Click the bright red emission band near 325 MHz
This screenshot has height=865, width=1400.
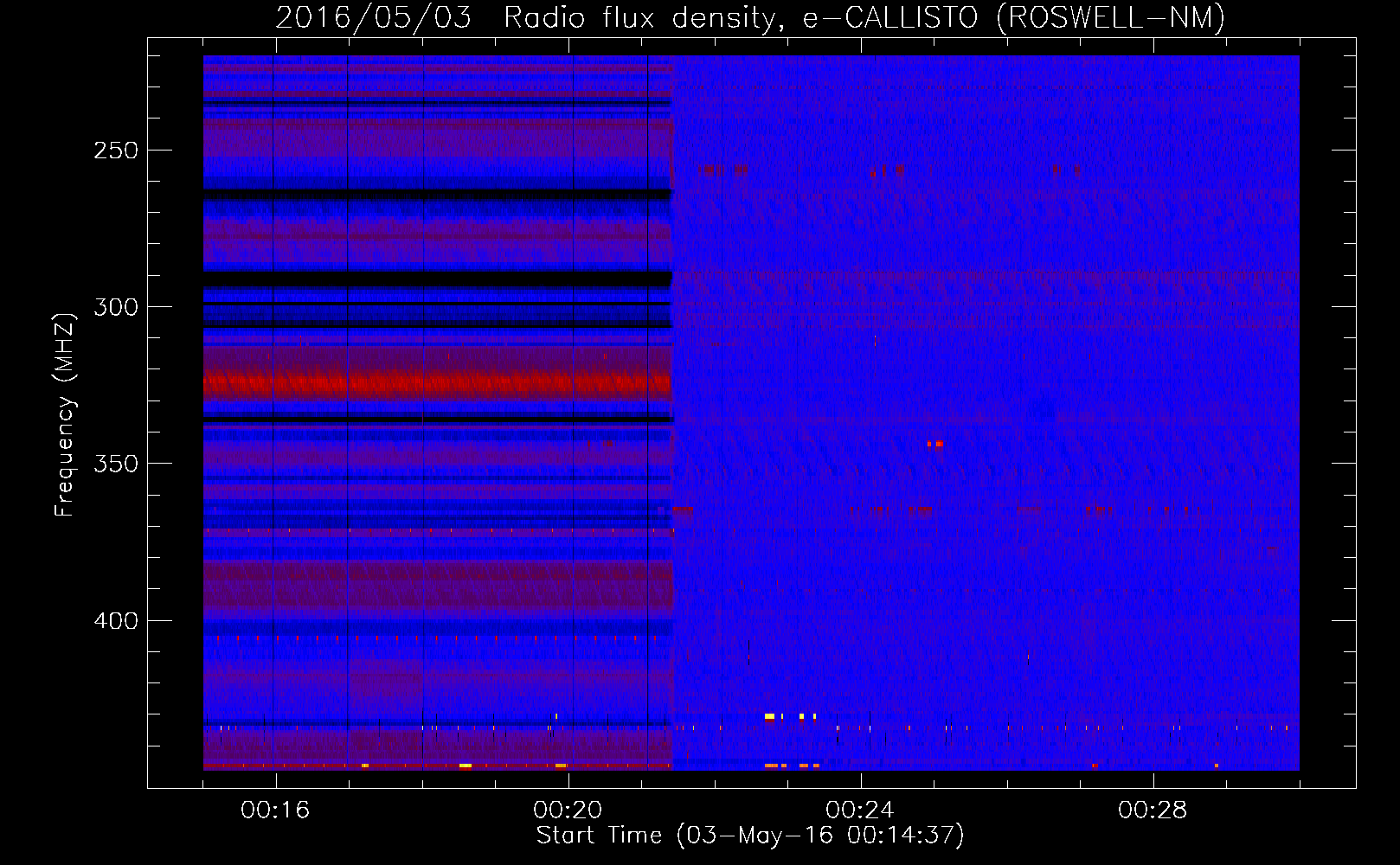(438, 382)
